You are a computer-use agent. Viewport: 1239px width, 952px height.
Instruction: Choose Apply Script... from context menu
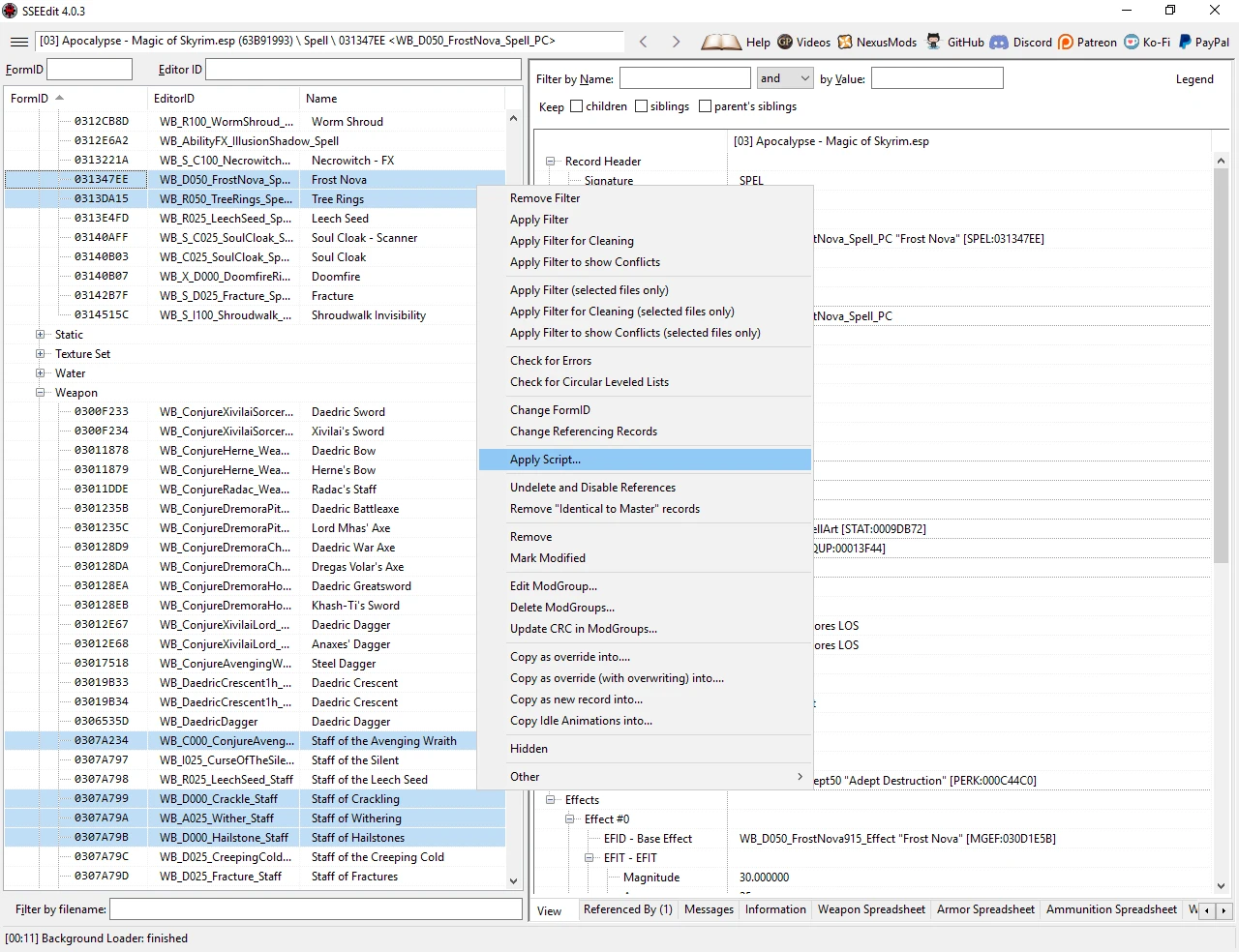(x=645, y=460)
